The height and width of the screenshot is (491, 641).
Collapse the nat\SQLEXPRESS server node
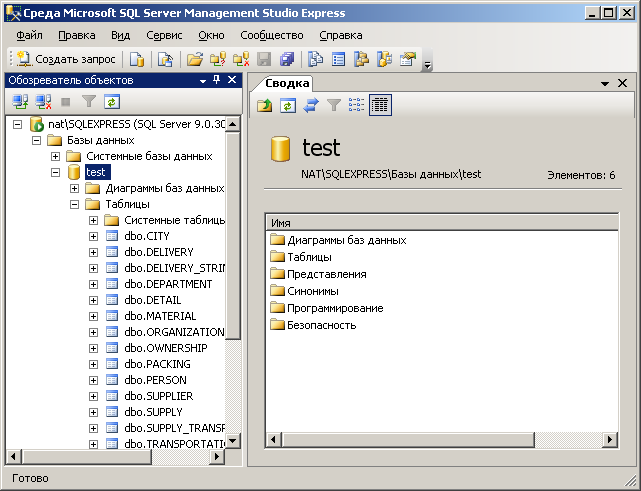pos(17,124)
